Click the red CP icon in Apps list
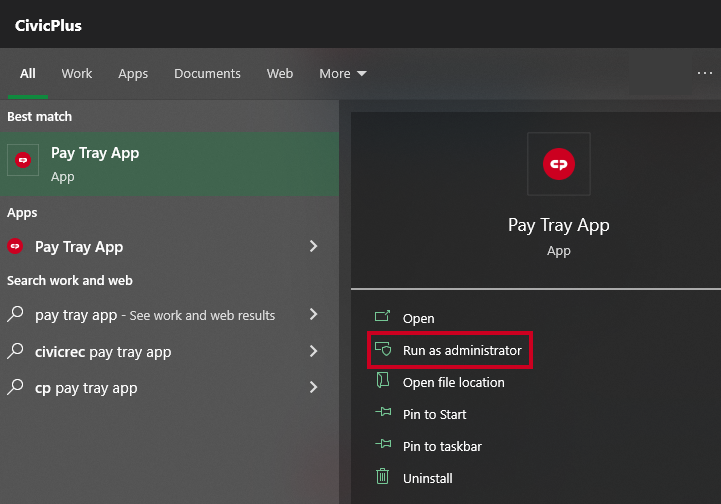This screenshot has height=504, width=721. [x=15, y=246]
